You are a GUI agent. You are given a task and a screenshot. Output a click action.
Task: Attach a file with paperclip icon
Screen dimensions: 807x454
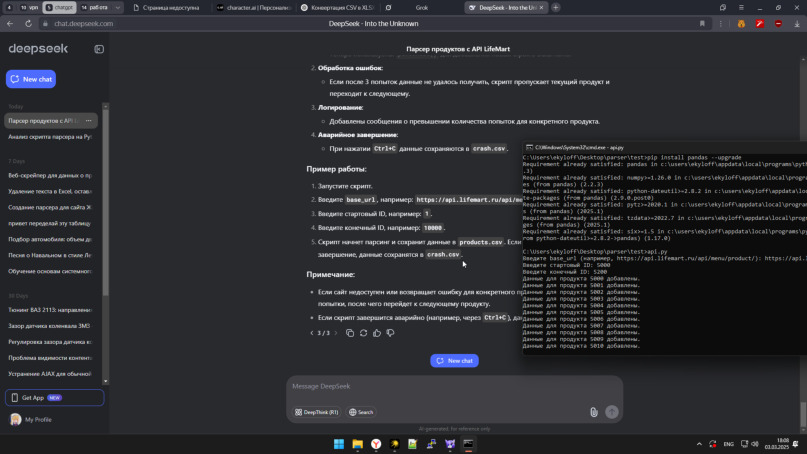coord(593,412)
